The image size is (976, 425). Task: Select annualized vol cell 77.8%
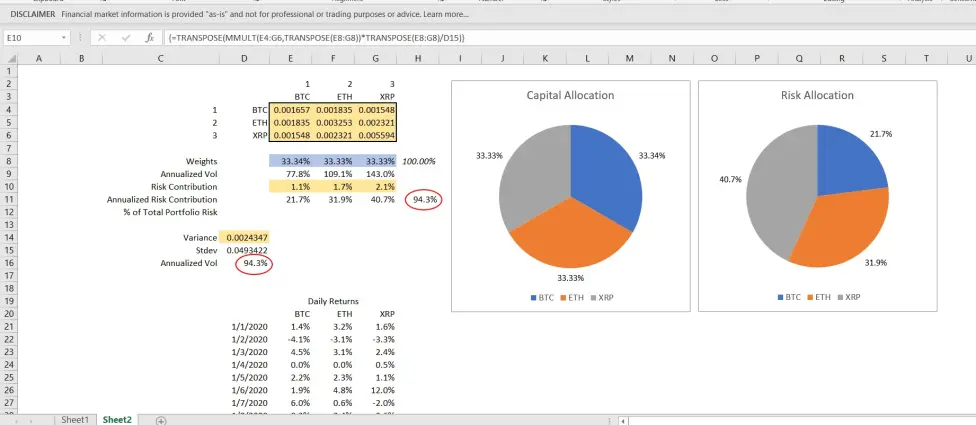(290, 174)
